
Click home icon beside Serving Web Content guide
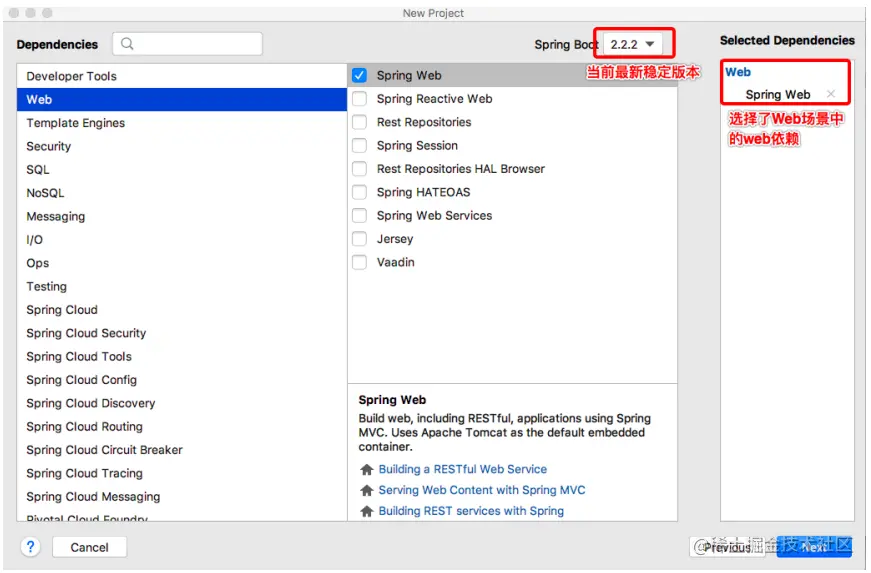click(x=367, y=490)
